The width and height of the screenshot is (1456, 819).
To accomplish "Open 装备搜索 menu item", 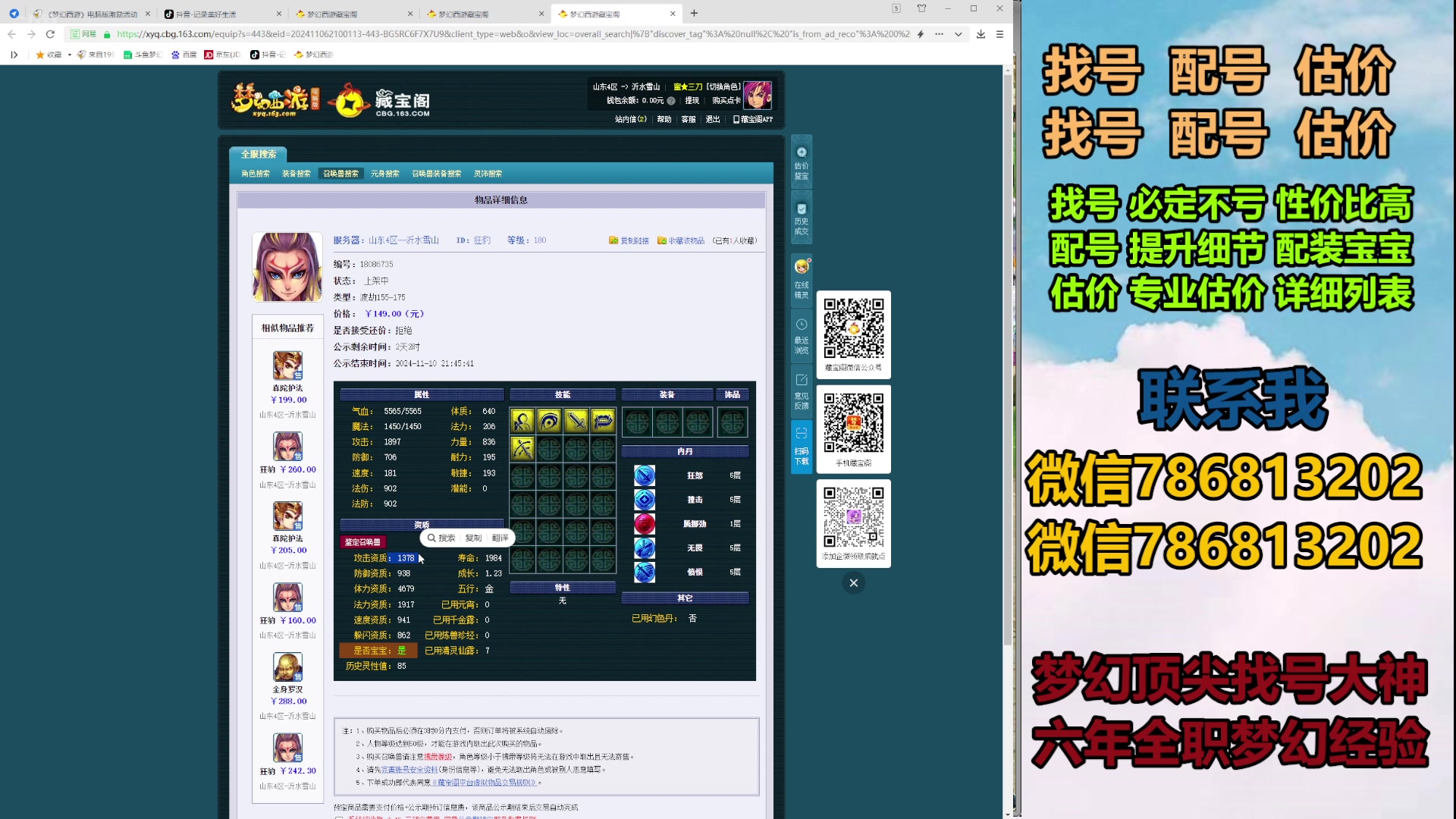I will pos(297,174).
